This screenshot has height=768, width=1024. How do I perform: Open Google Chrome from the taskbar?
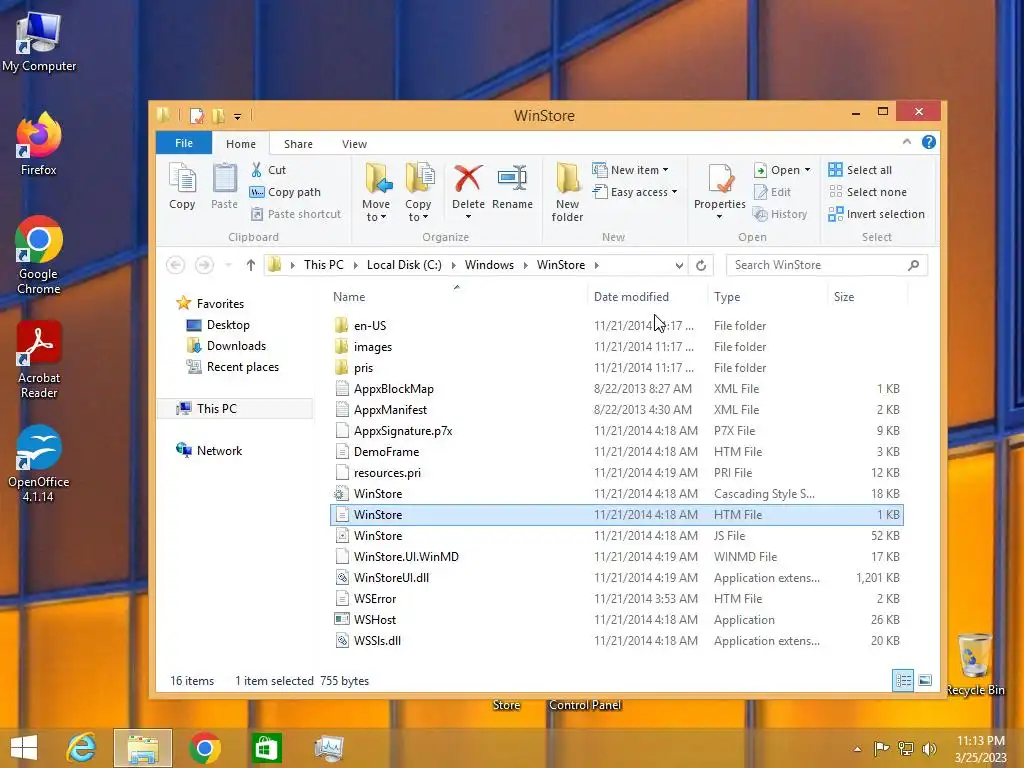(204, 748)
